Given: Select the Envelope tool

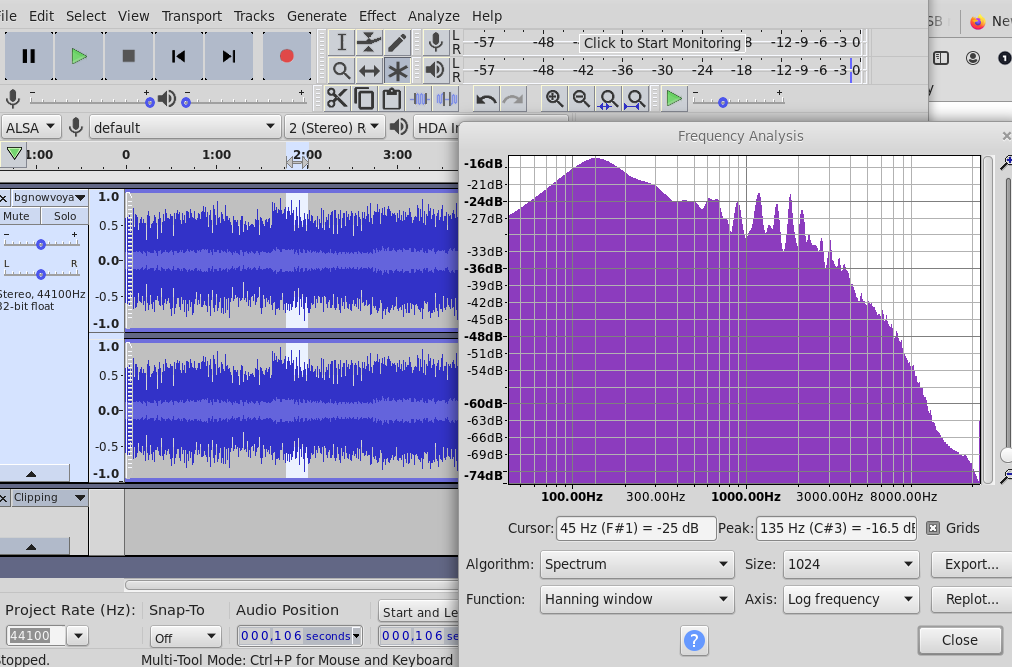Looking at the screenshot, I should (x=369, y=43).
